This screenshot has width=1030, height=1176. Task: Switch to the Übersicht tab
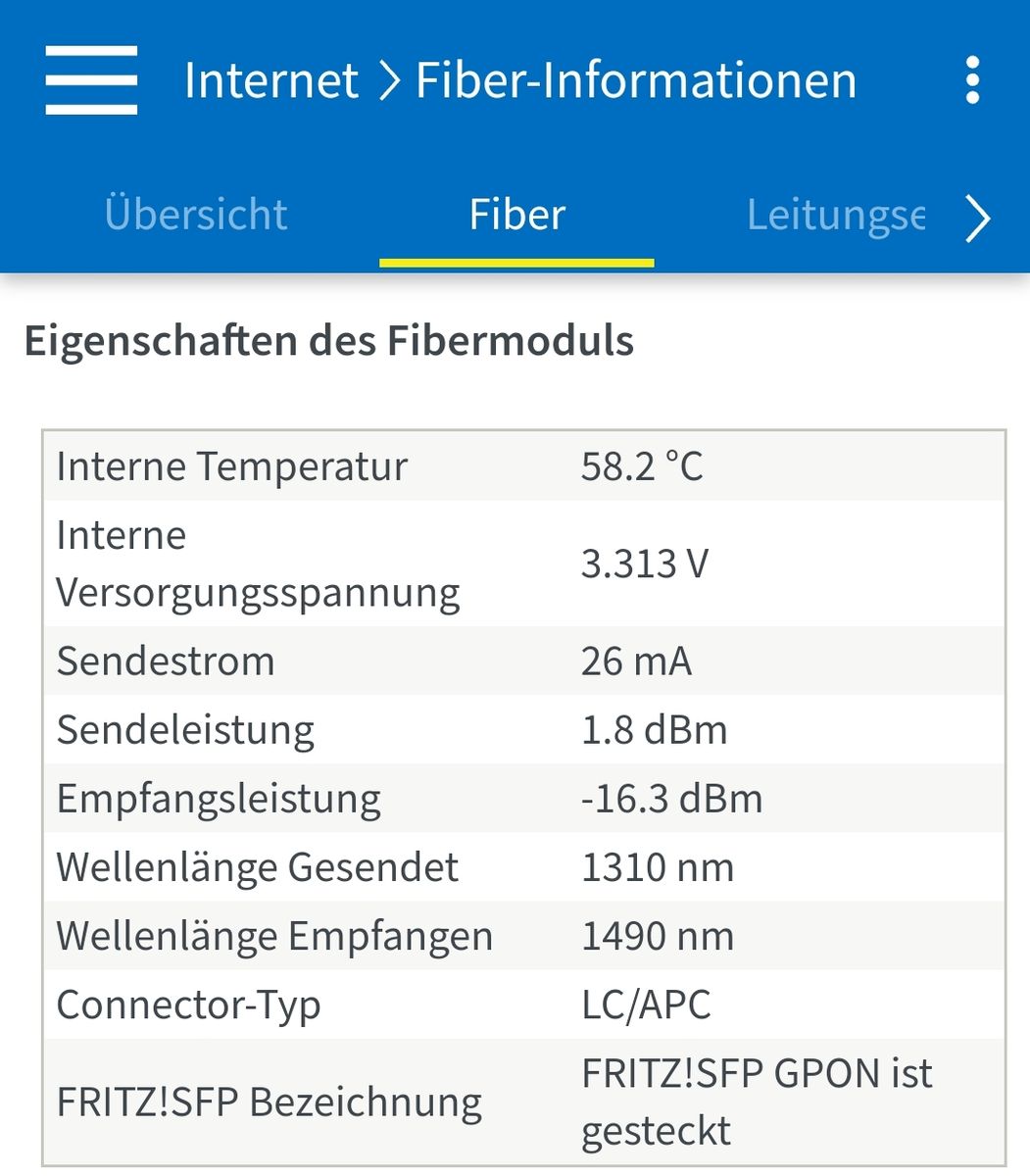[196, 215]
